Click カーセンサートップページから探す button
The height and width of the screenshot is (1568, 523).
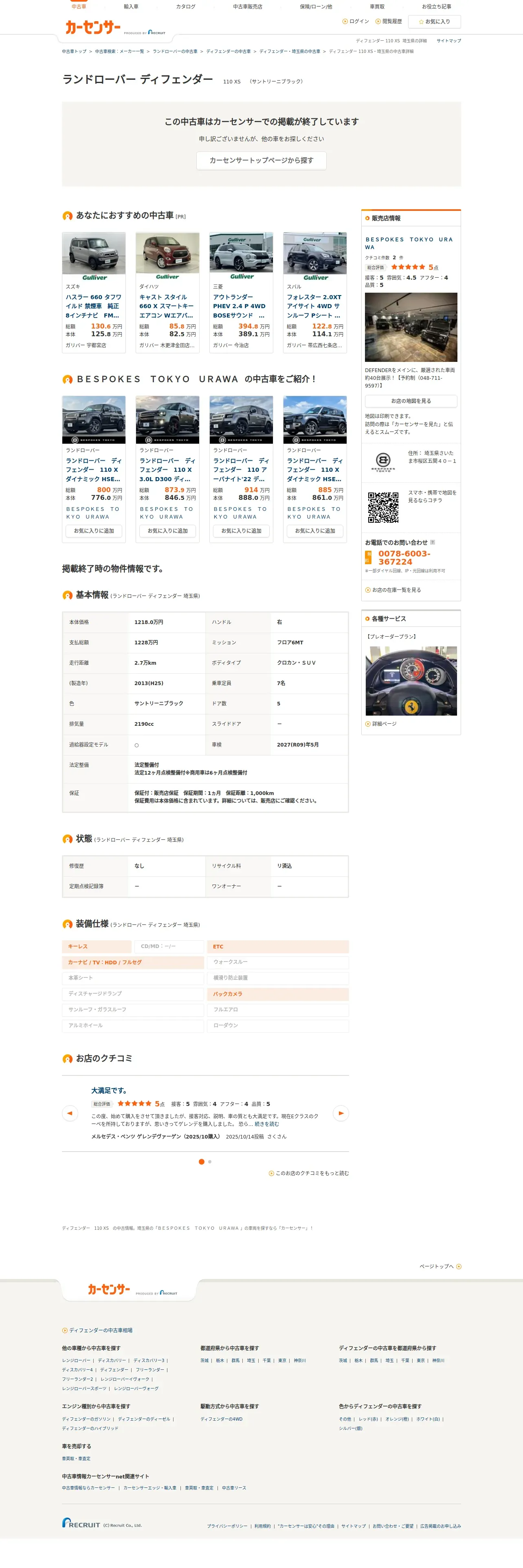[x=261, y=161]
